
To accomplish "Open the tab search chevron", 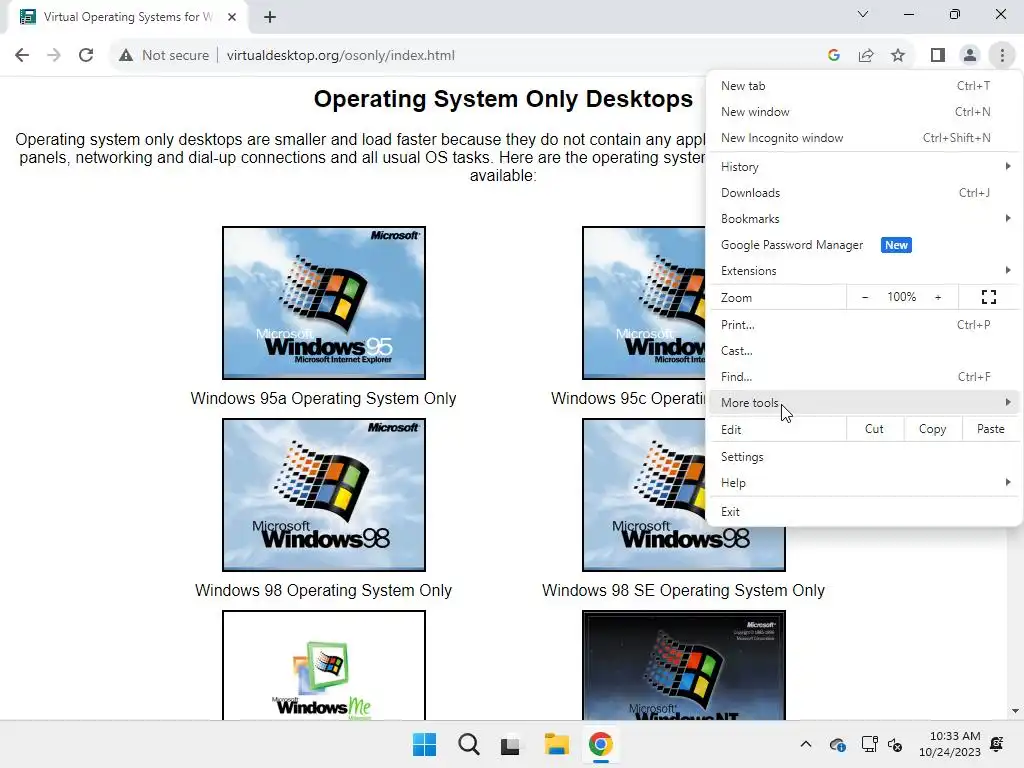I will [x=863, y=14].
